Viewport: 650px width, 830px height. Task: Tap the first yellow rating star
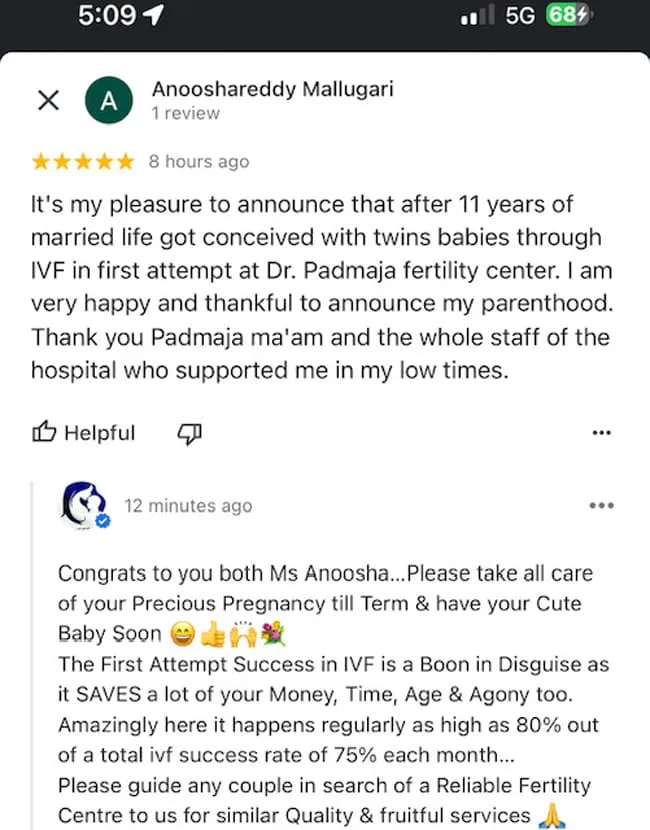point(41,161)
